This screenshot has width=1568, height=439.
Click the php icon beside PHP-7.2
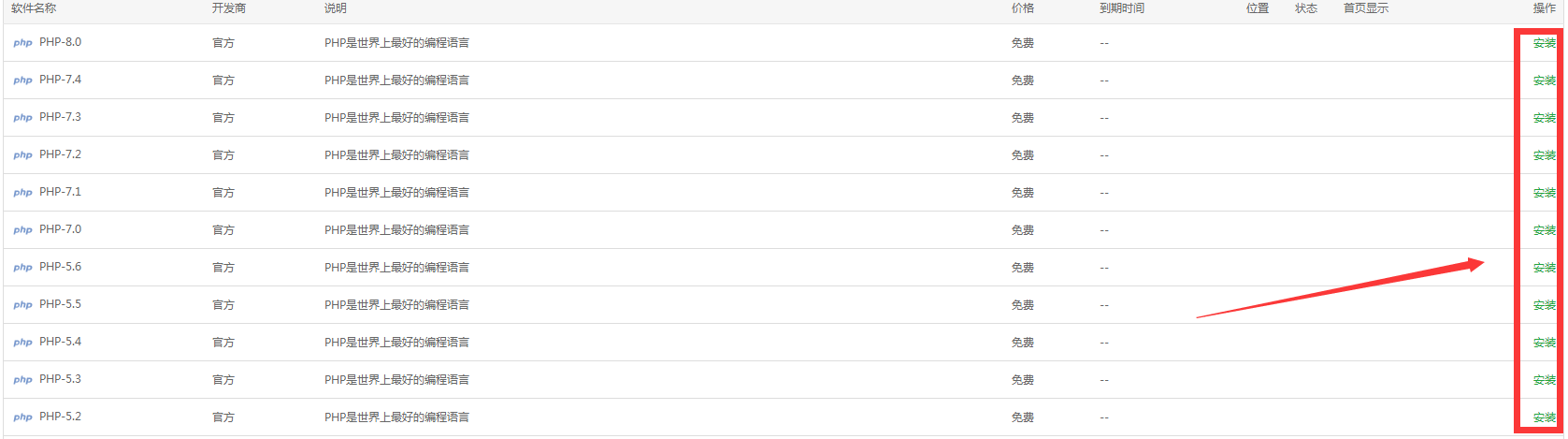(x=22, y=155)
